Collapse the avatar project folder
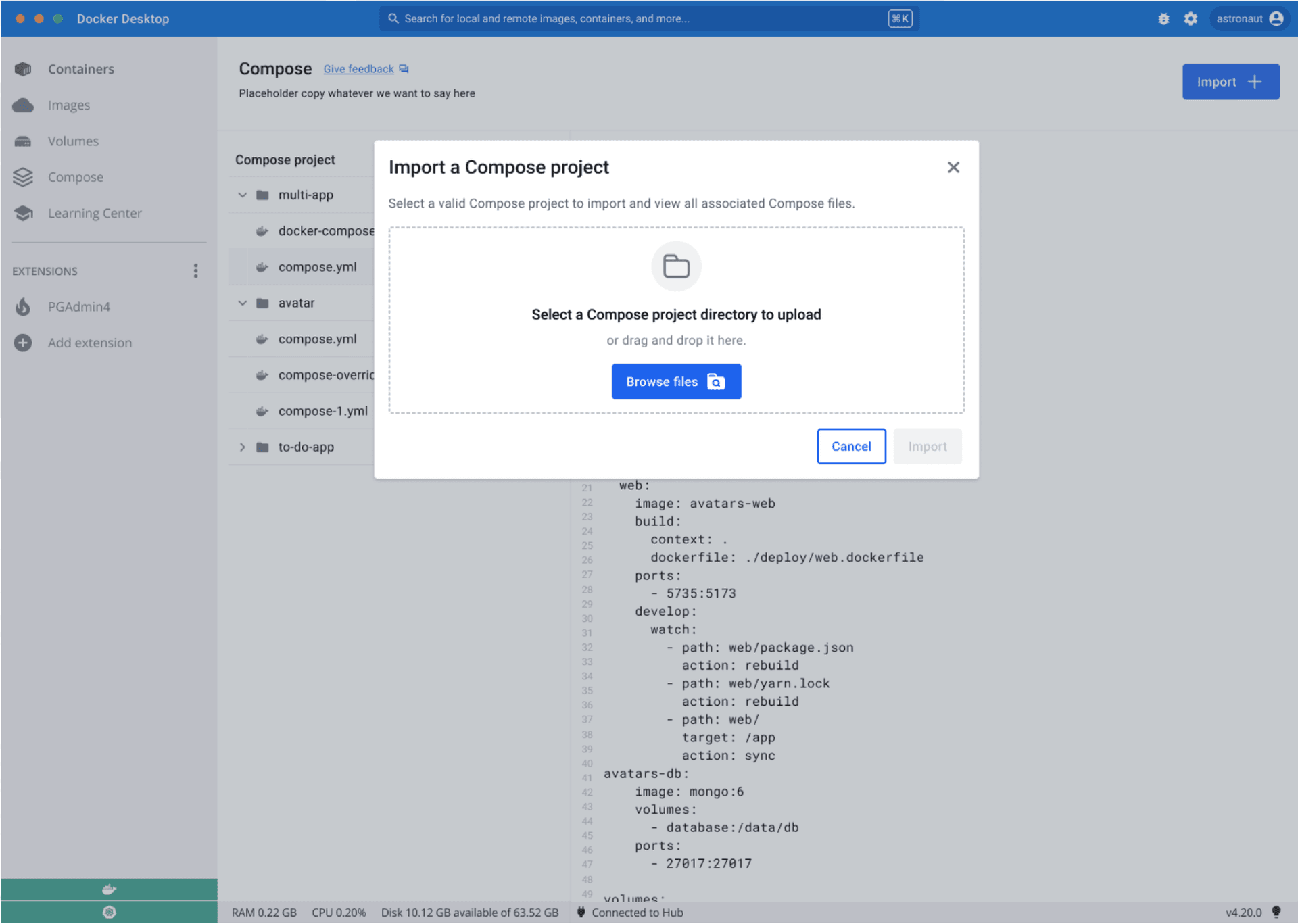The image size is (1298, 924). (243, 303)
